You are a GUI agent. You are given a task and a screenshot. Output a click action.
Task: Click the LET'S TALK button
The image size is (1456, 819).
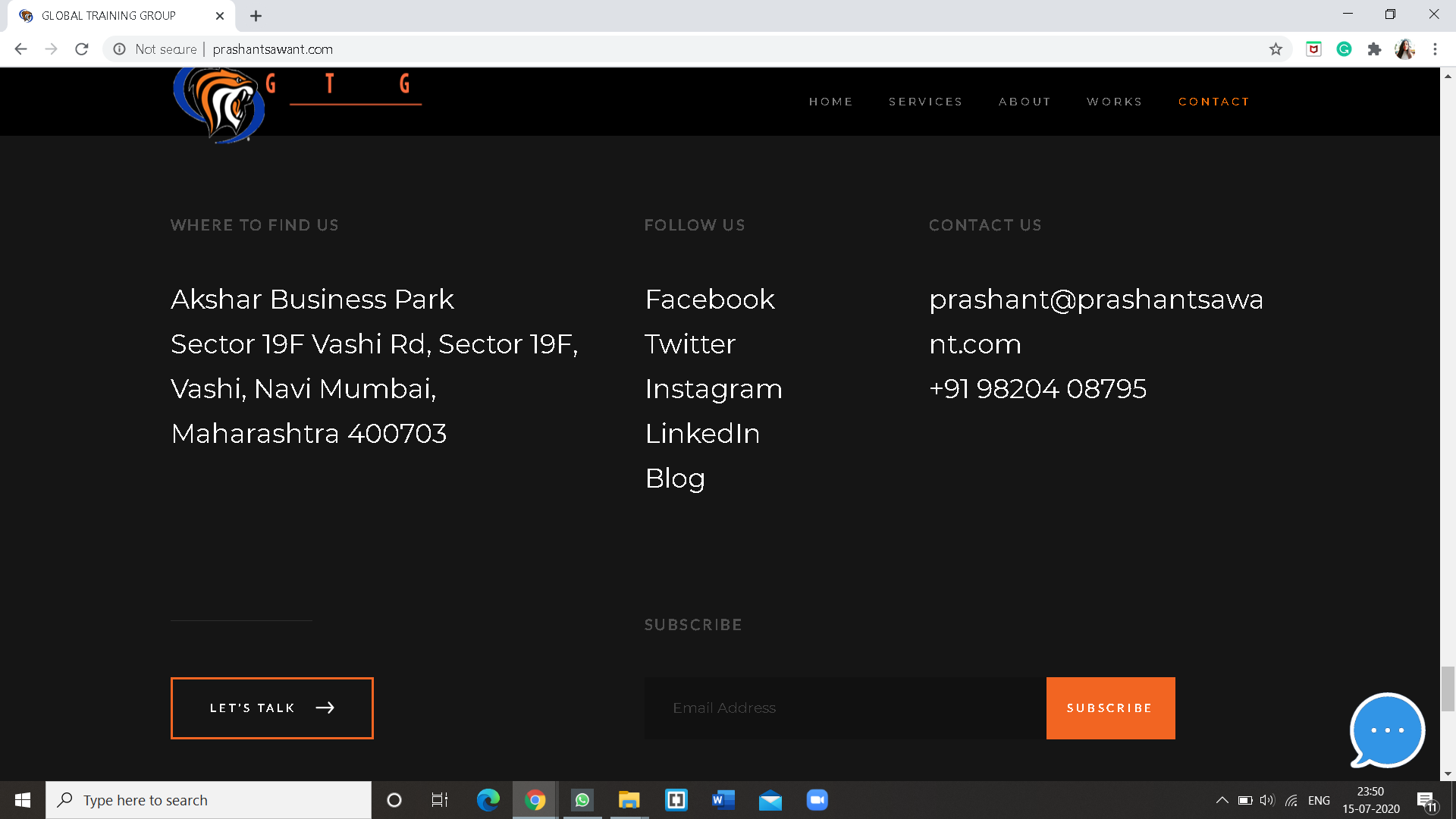coord(271,708)
